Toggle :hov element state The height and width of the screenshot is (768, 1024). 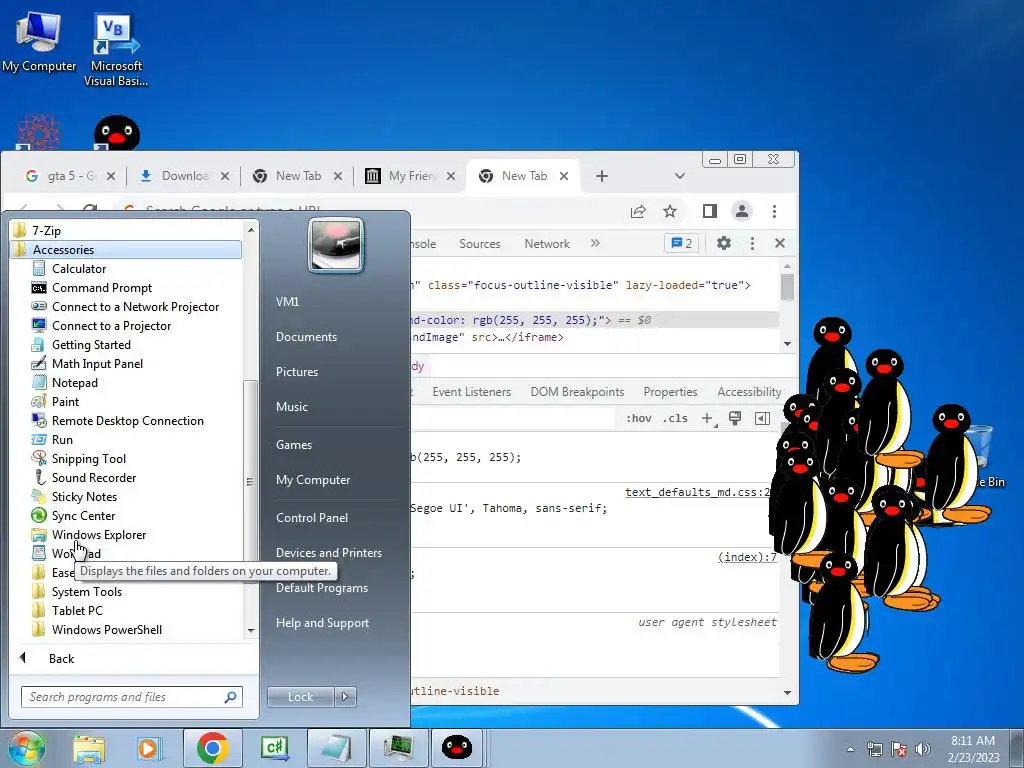coord(639,419)
